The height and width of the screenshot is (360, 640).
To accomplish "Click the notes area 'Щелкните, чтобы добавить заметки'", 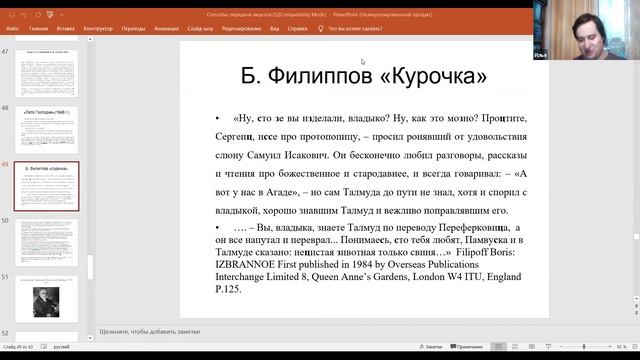I will (x=150, y=332).
